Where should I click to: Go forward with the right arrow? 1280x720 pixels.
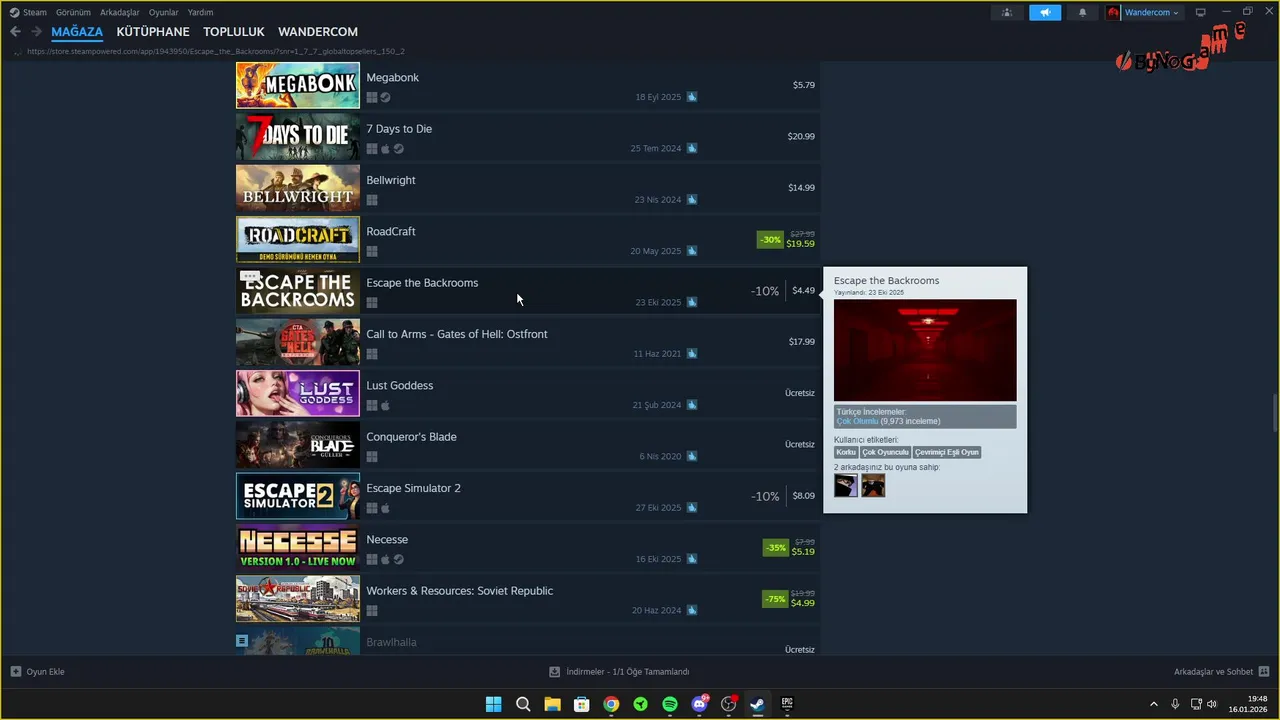[x=37, y=32]
